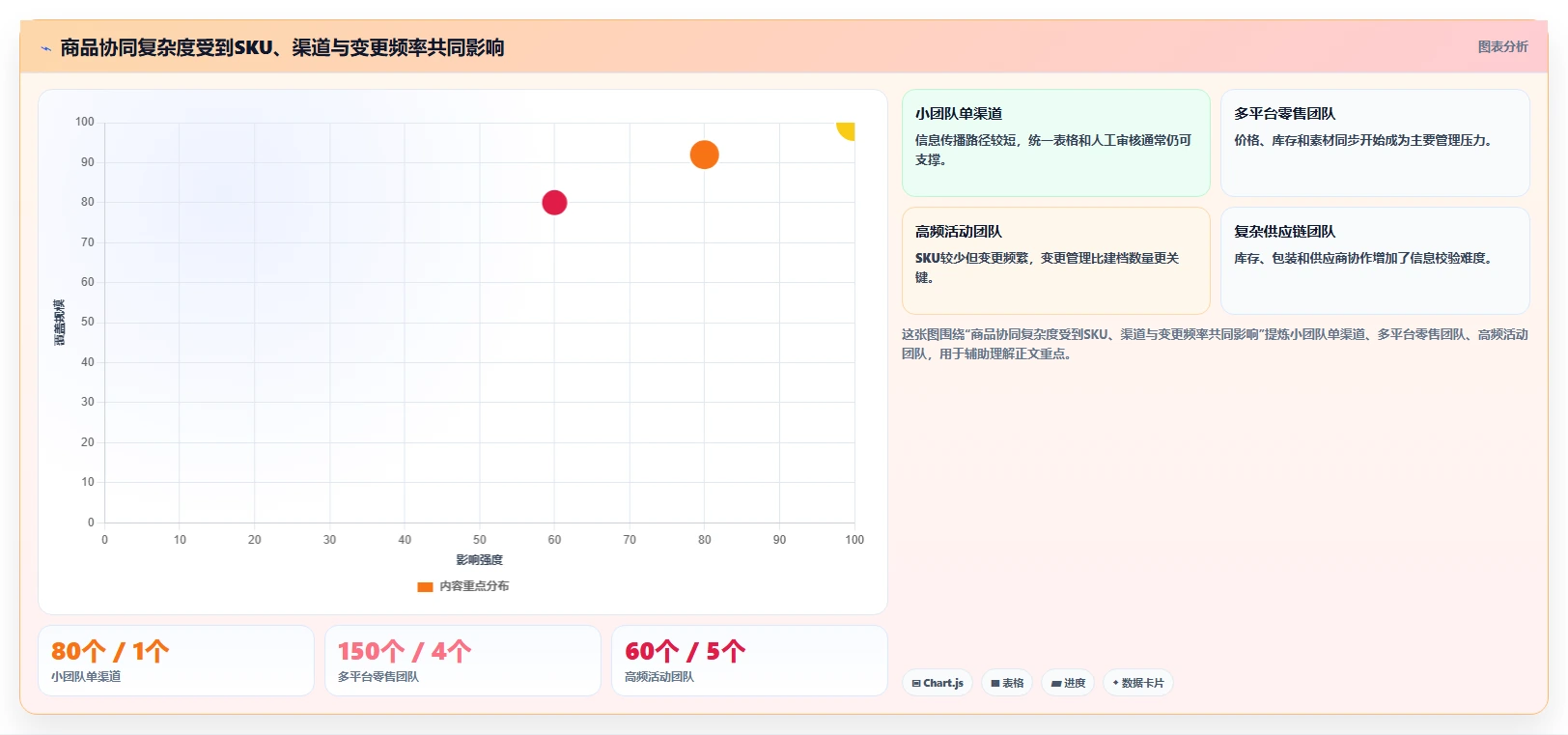Click the 内容重点分布 legend label
Image resolution: width=1568 pixels, height=735 pixels.
[x=474, y=586]
